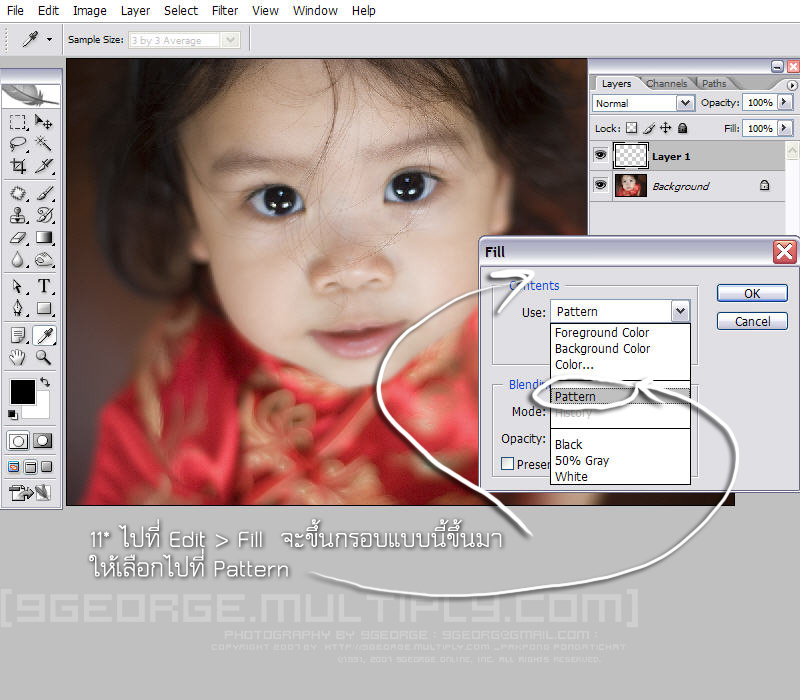The height and width of the screenshot is (700, 800).
Task: Select the Move tool
Action: pyautogui.click(x=43, y=122)
